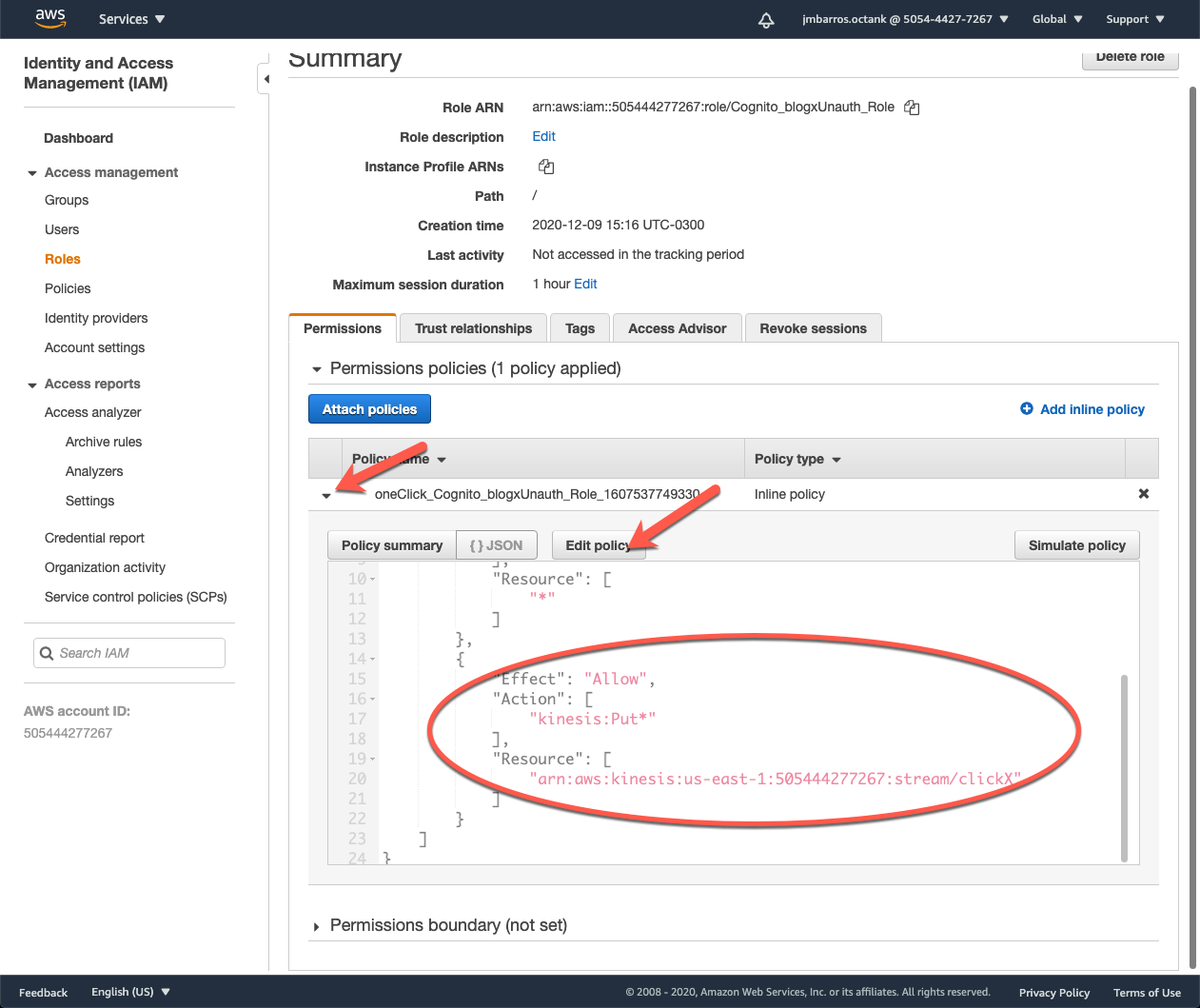
Task: Open the Tags tab
Action: [580, 328]
